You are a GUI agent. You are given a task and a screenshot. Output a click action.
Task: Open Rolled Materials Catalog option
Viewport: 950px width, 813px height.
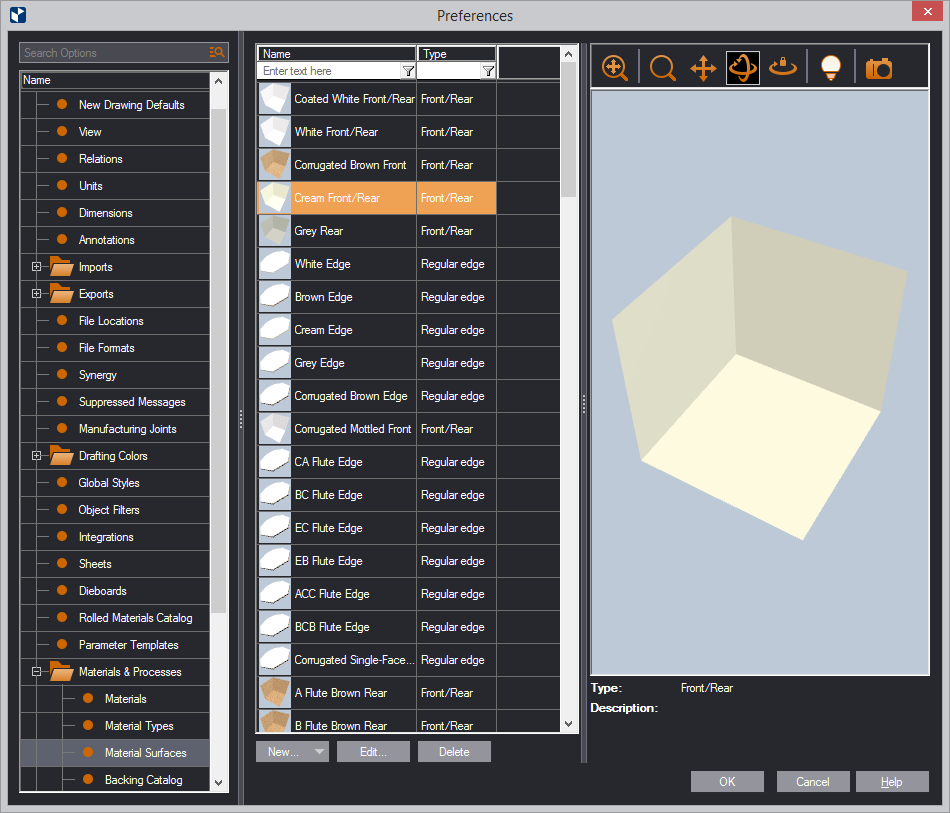[136, 618]
